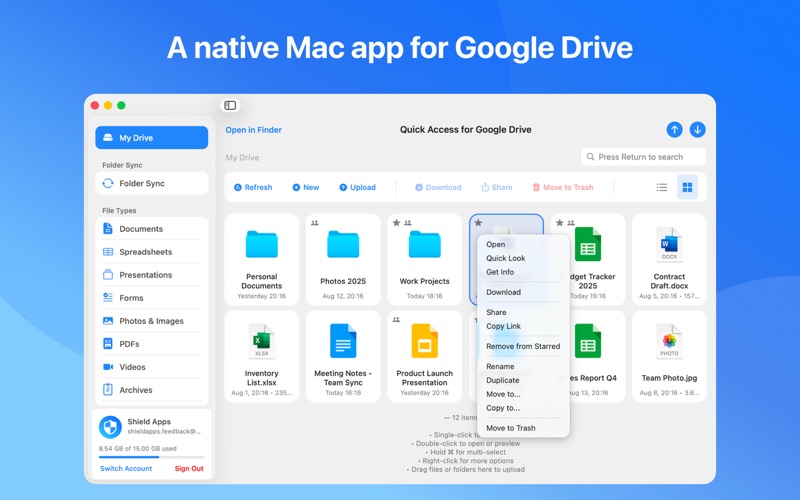Open Folder Sync in the sidebar

(x=152, y=183)
